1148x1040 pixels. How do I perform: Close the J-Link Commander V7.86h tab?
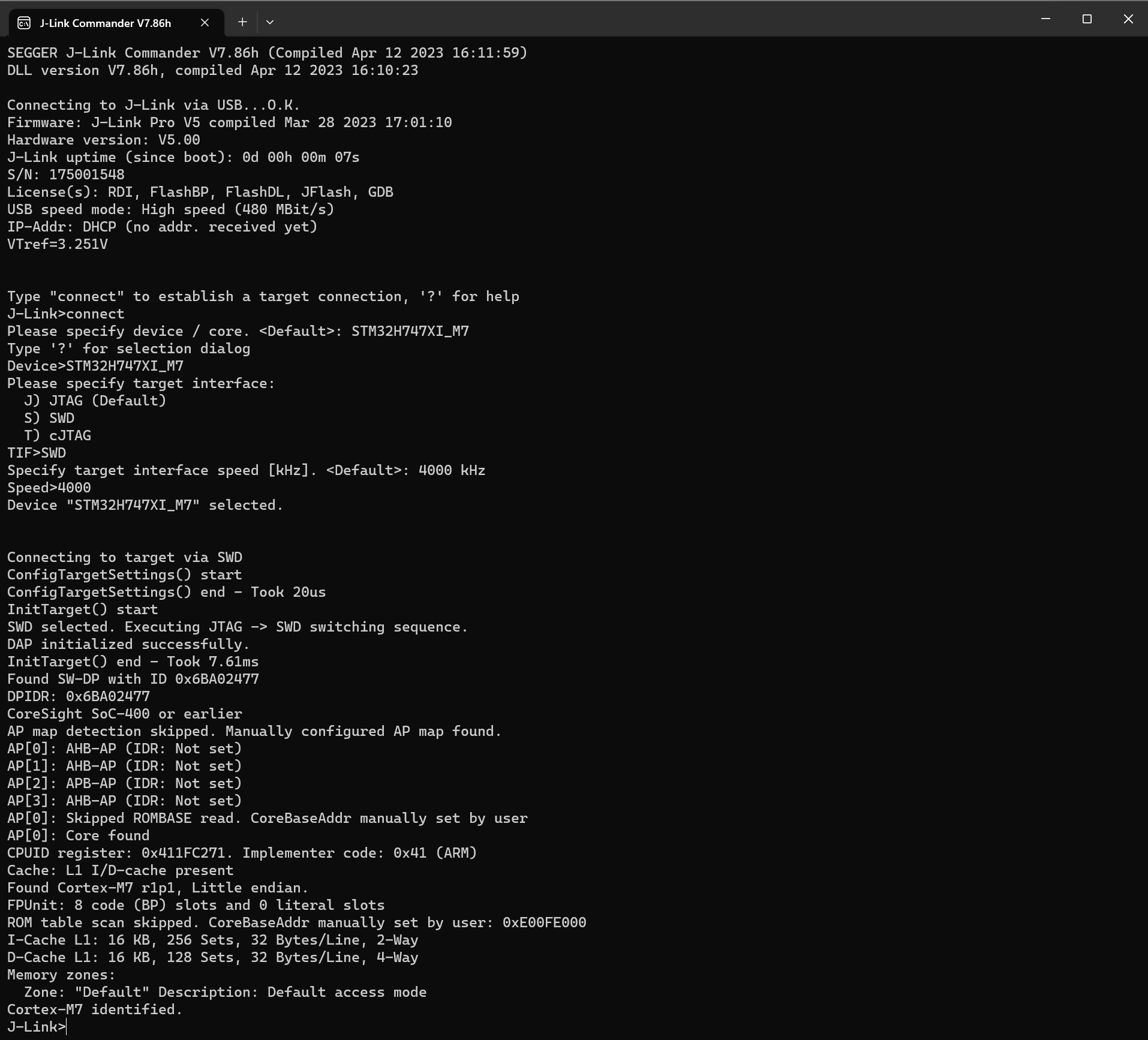pos(205,23)
